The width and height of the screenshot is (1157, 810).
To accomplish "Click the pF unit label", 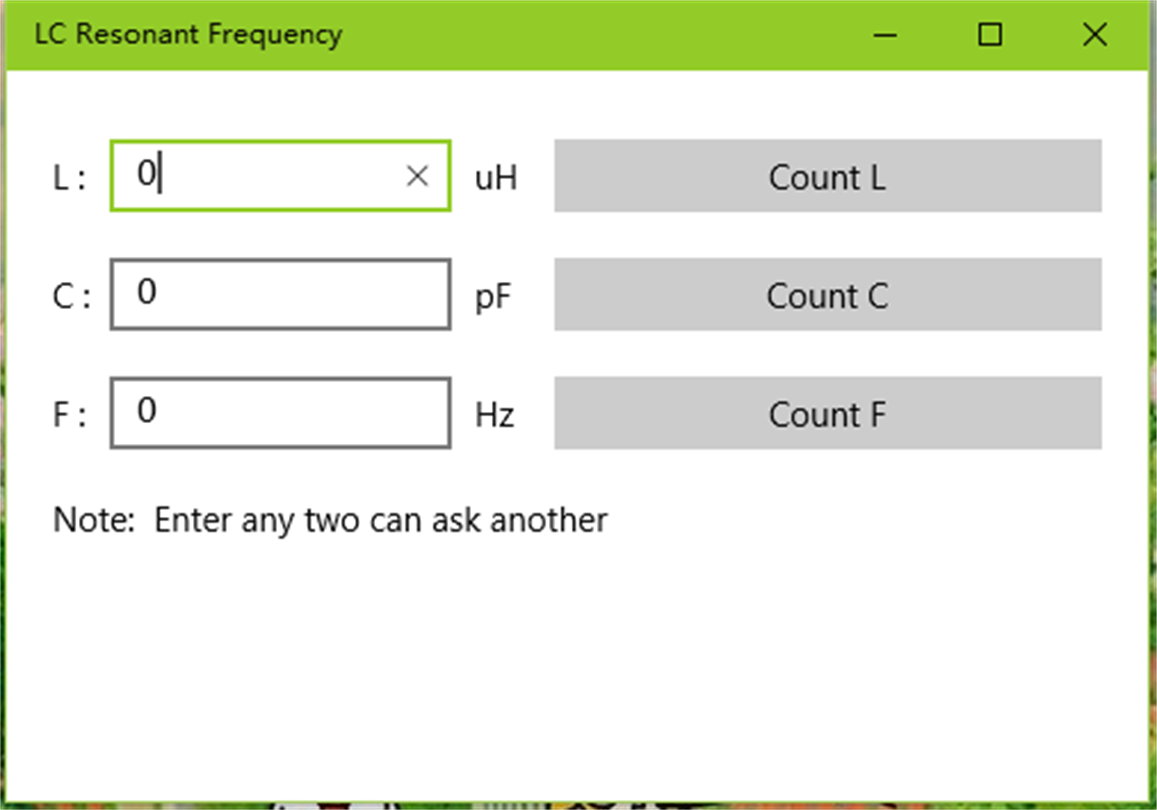I will (493, 297).
